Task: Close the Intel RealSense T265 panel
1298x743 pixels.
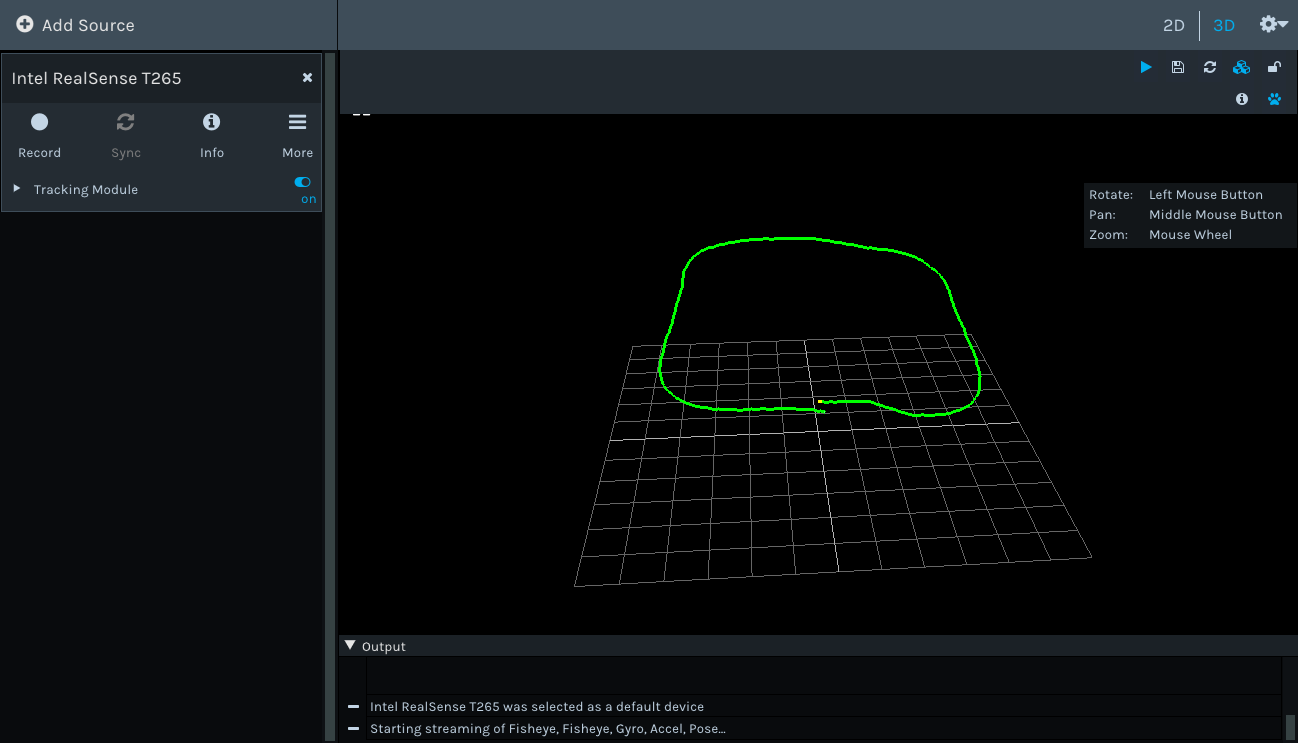Action: click(x=307, y=77)
